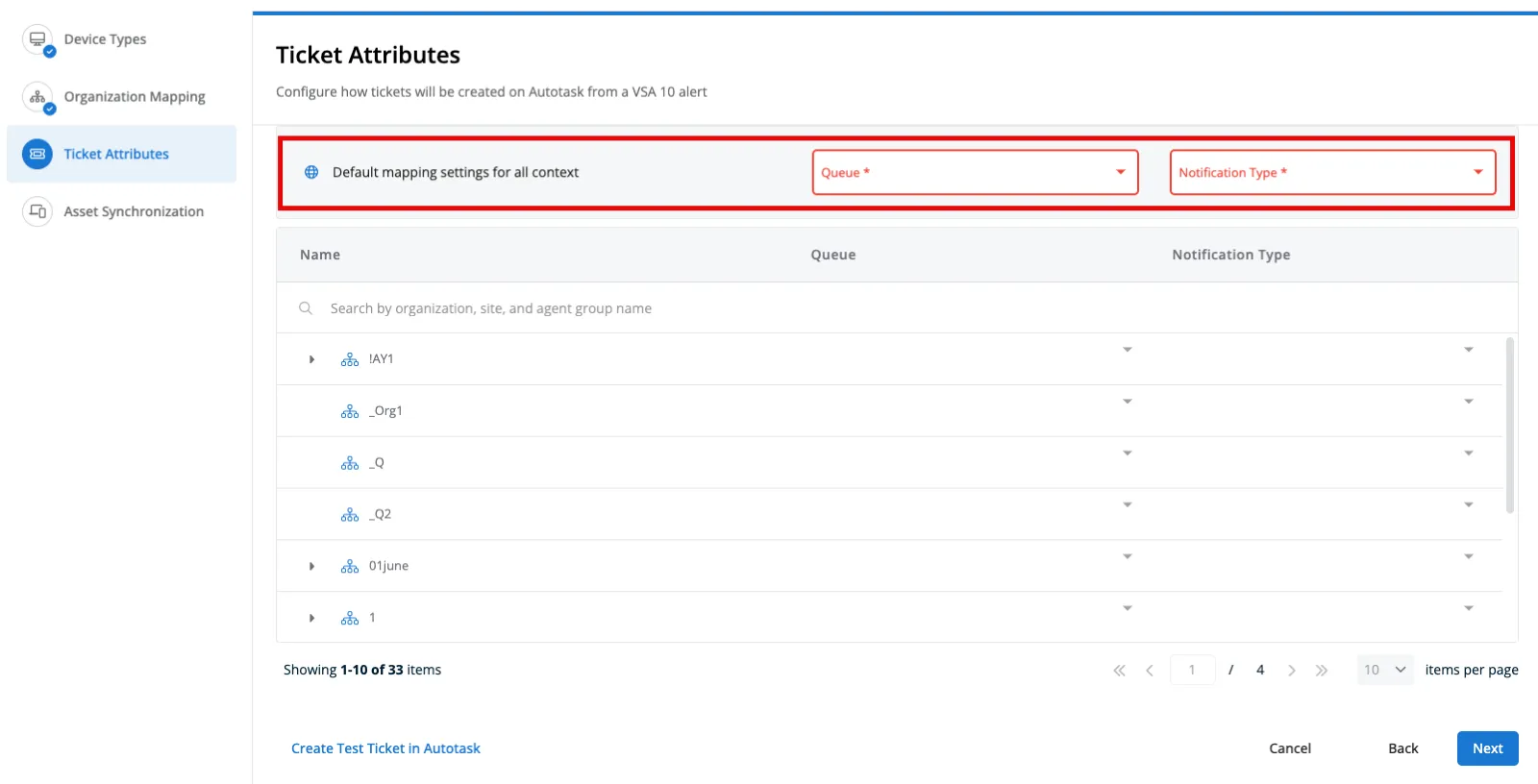Expand the !AY1 organization row
Viewport: 1538px width, 784px height.
(x=311, y=359)
